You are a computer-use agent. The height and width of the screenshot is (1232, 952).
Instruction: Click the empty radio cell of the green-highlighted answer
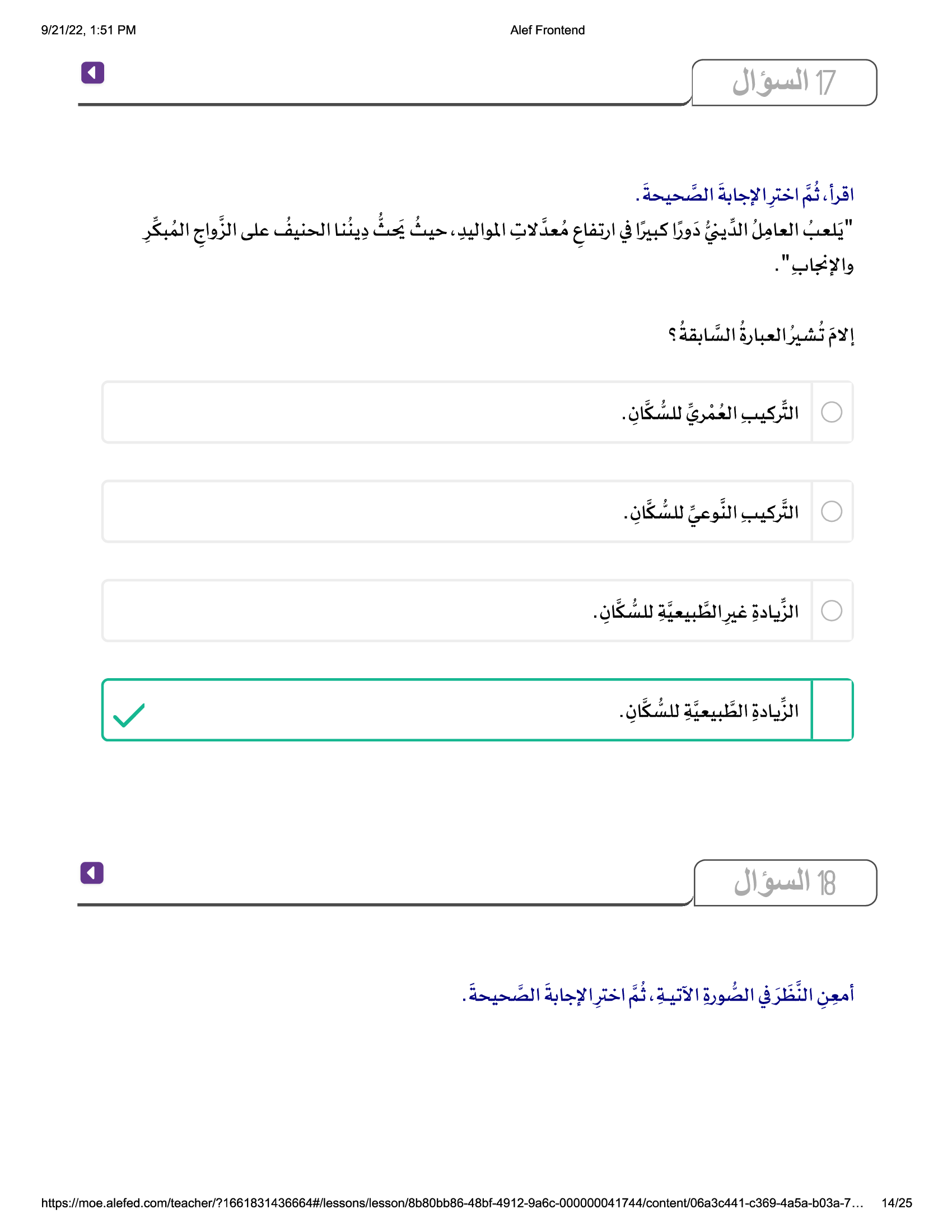(831, 710)
